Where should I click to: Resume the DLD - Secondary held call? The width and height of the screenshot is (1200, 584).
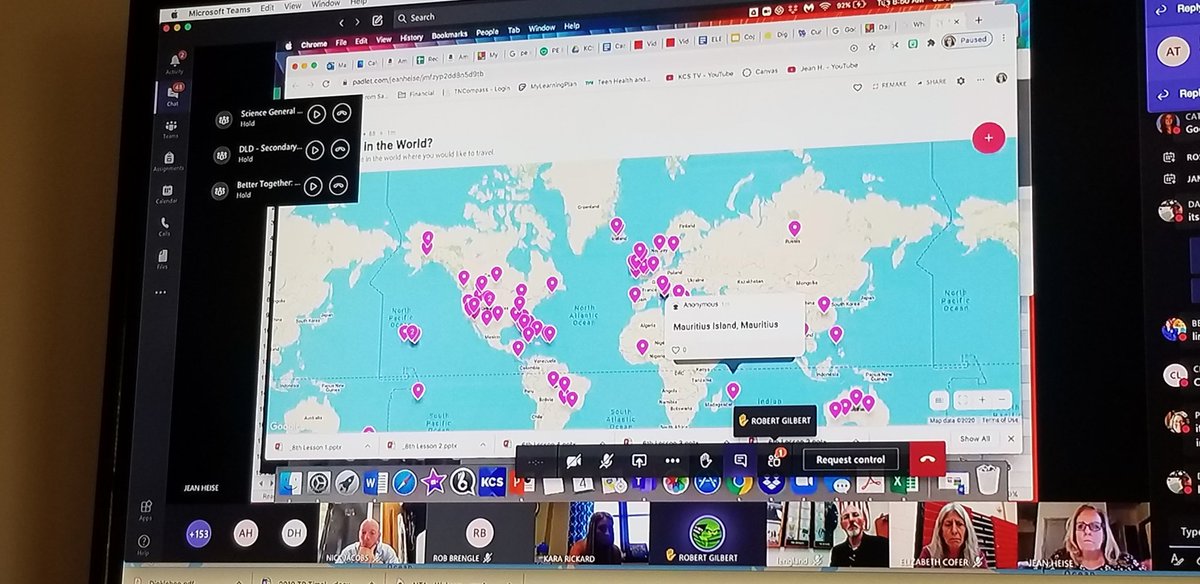(x=313, y=150)
